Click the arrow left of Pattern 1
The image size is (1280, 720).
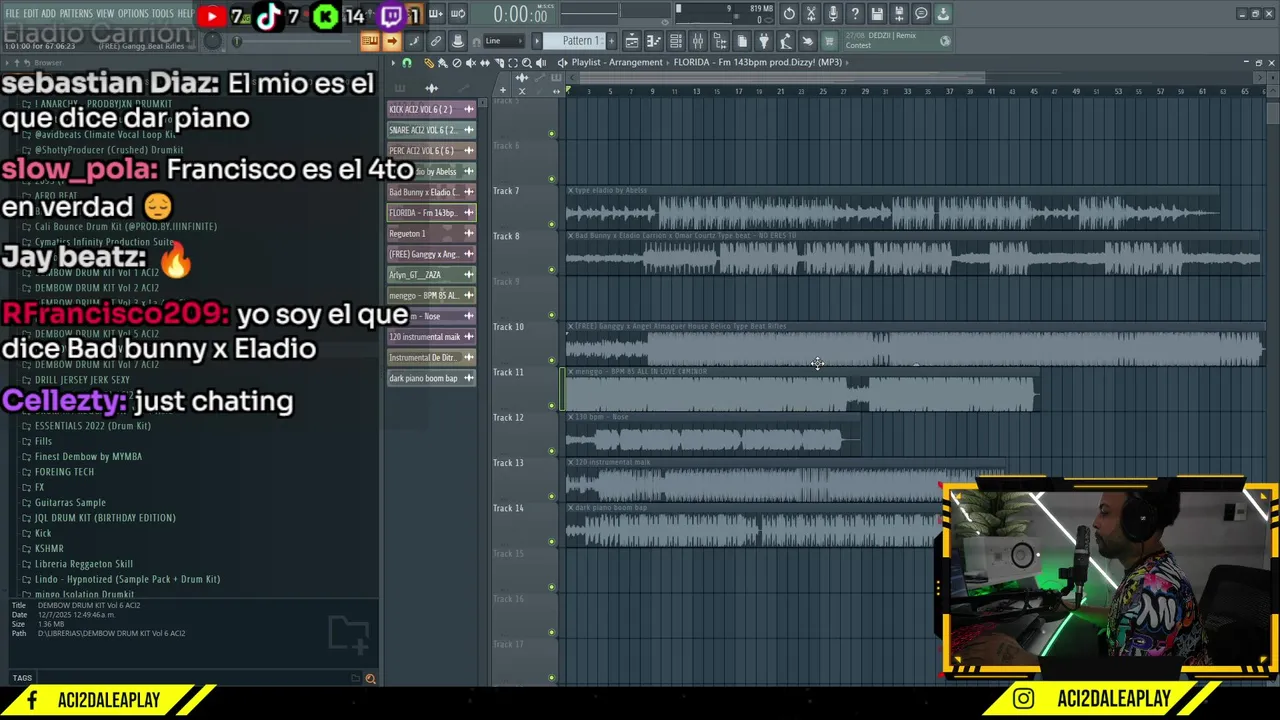[537, 41]
